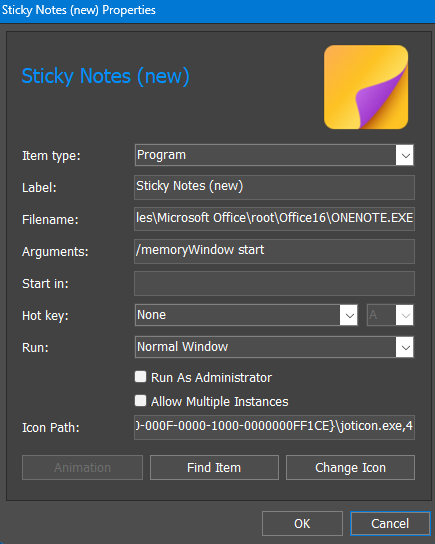Dismiss the dialog with Cancel
The image size is (435, 544).
pyautogui.click(x=390, y=524)
